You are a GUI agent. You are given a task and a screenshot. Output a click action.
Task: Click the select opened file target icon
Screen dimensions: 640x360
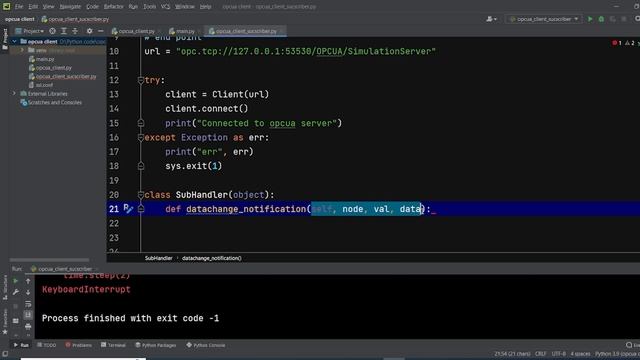52,31
